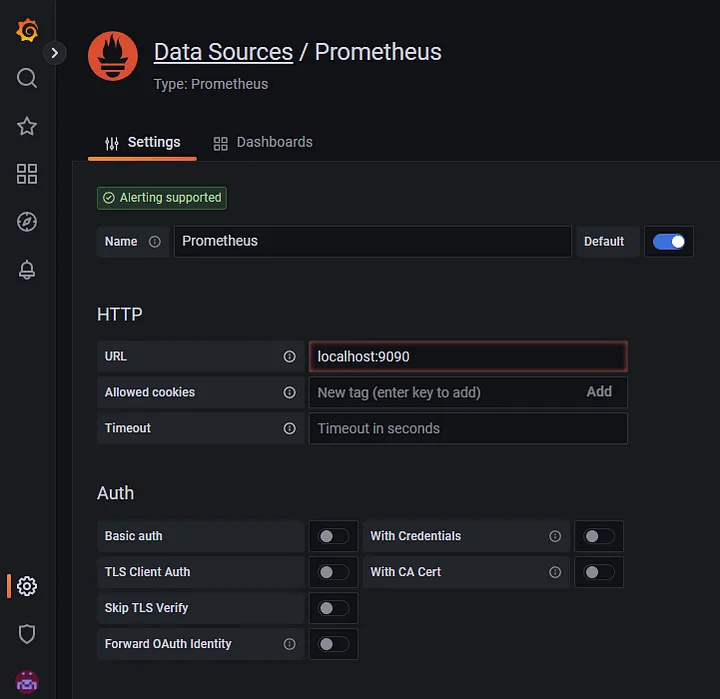Click the user profile avatar
Screen dimensions: 720x699
[27, 681]
